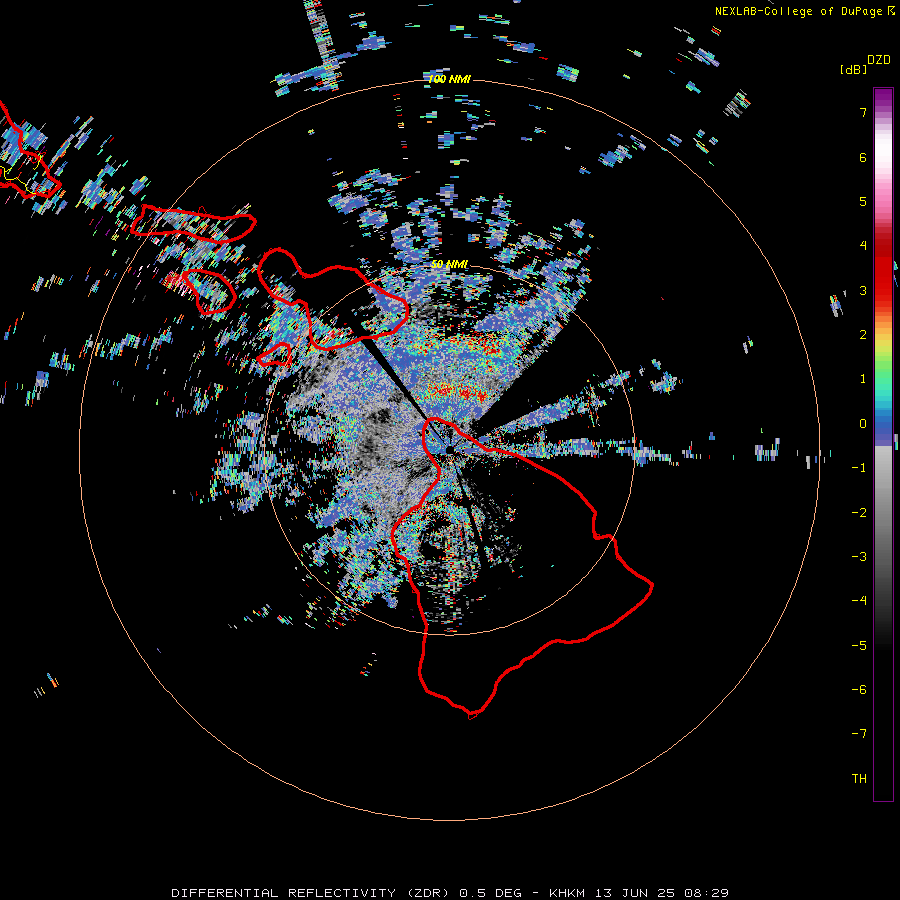Viewport: 900px width, 900px height.
Task: Click the purple top of the color bar
Action: point(883,98)
